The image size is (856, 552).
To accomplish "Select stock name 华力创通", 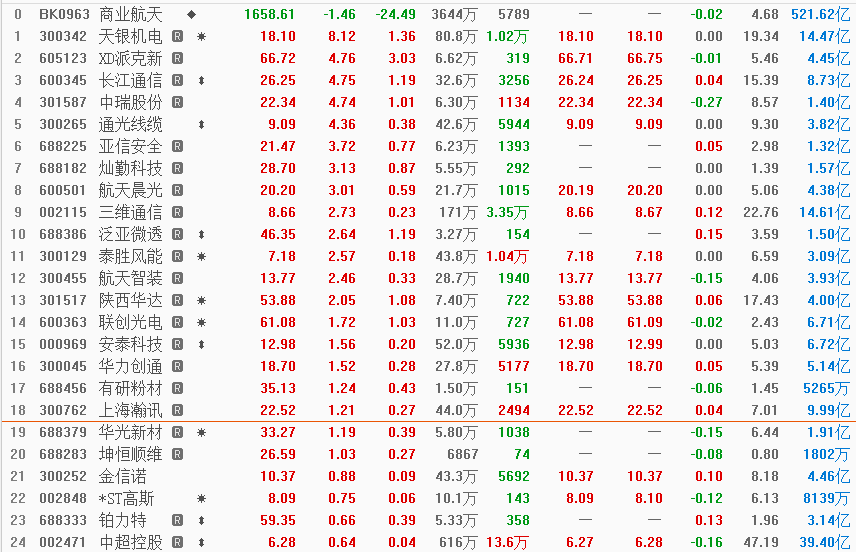I will tap(130, 366).
